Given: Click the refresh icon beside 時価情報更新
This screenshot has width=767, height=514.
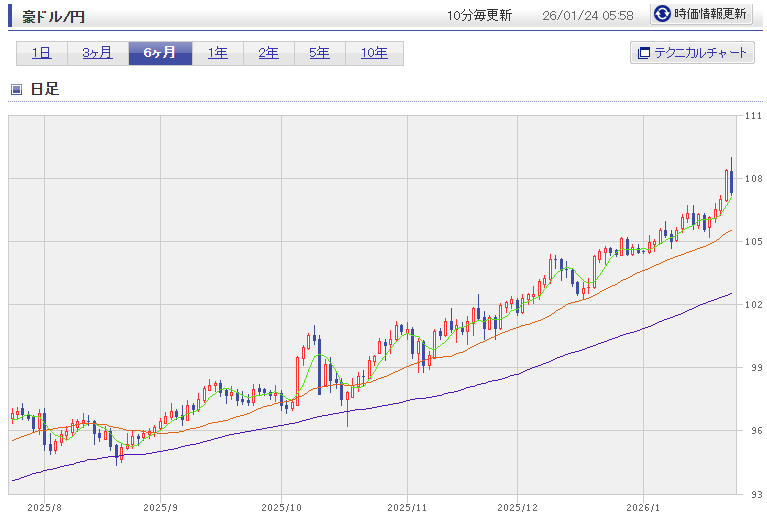Looking at the screenshot, I should point(662,14).
